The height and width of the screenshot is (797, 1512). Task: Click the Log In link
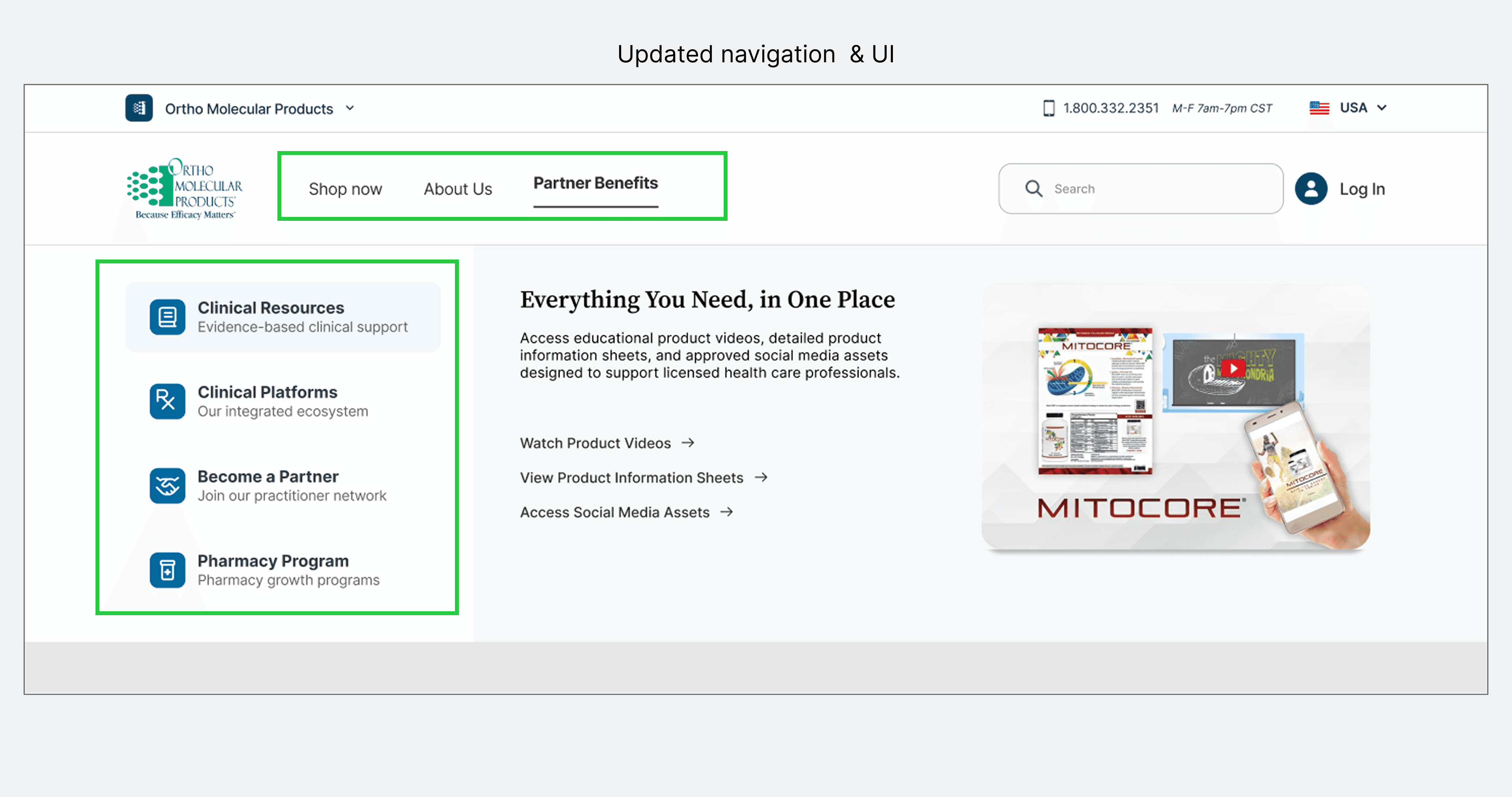click(x=1362, y=189)
